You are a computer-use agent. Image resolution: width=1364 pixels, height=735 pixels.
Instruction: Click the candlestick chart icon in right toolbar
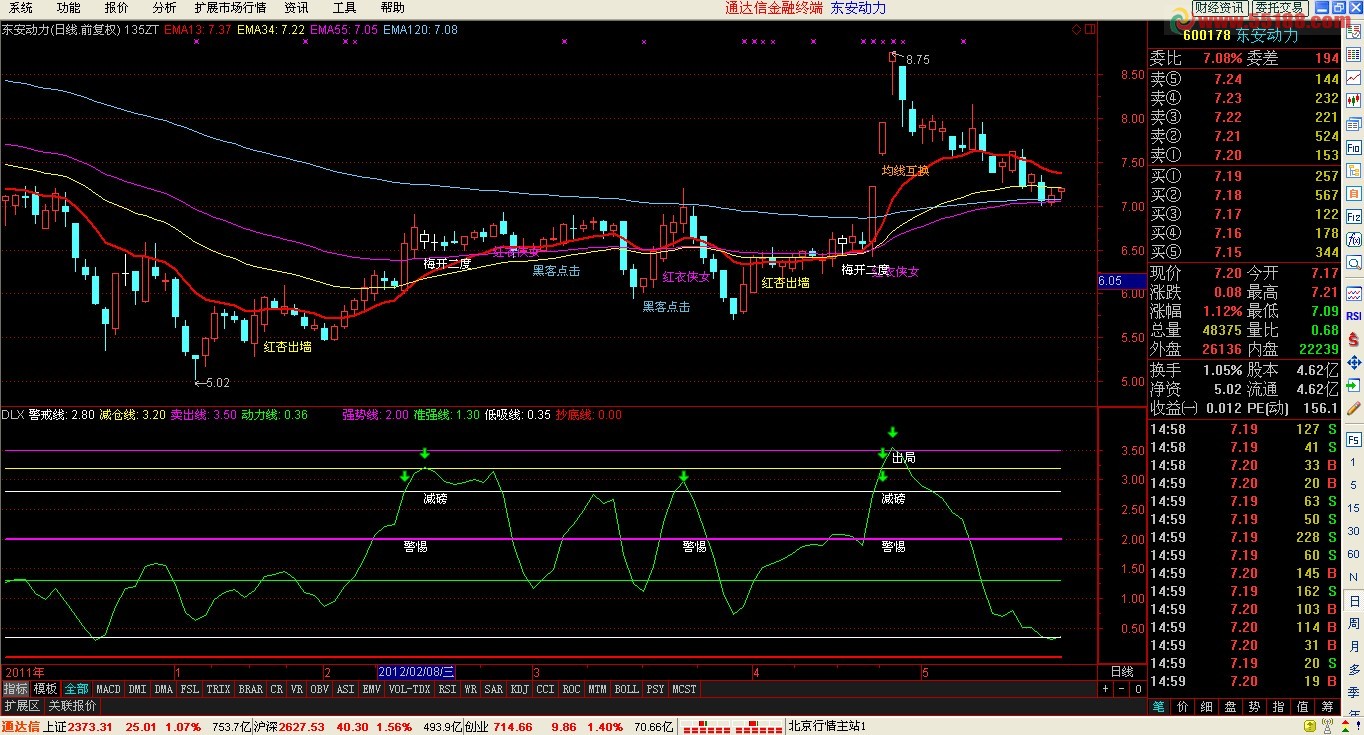[1353, 100]
